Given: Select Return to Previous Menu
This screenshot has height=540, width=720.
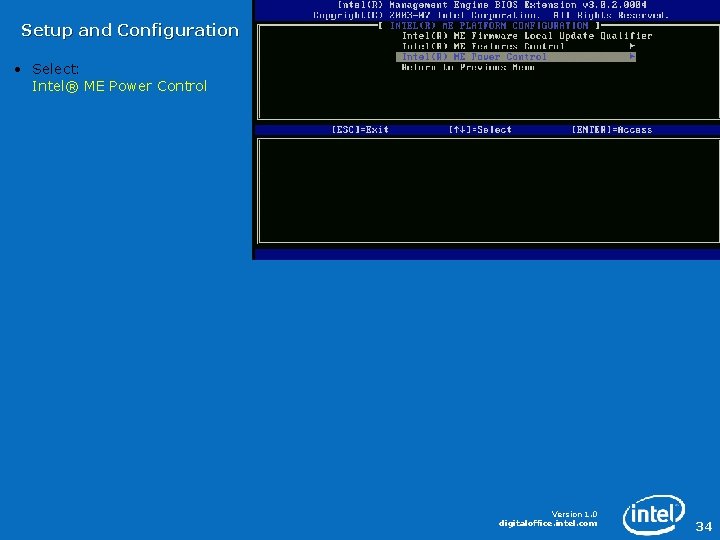Looking at the screenshot, I should 468,68.
